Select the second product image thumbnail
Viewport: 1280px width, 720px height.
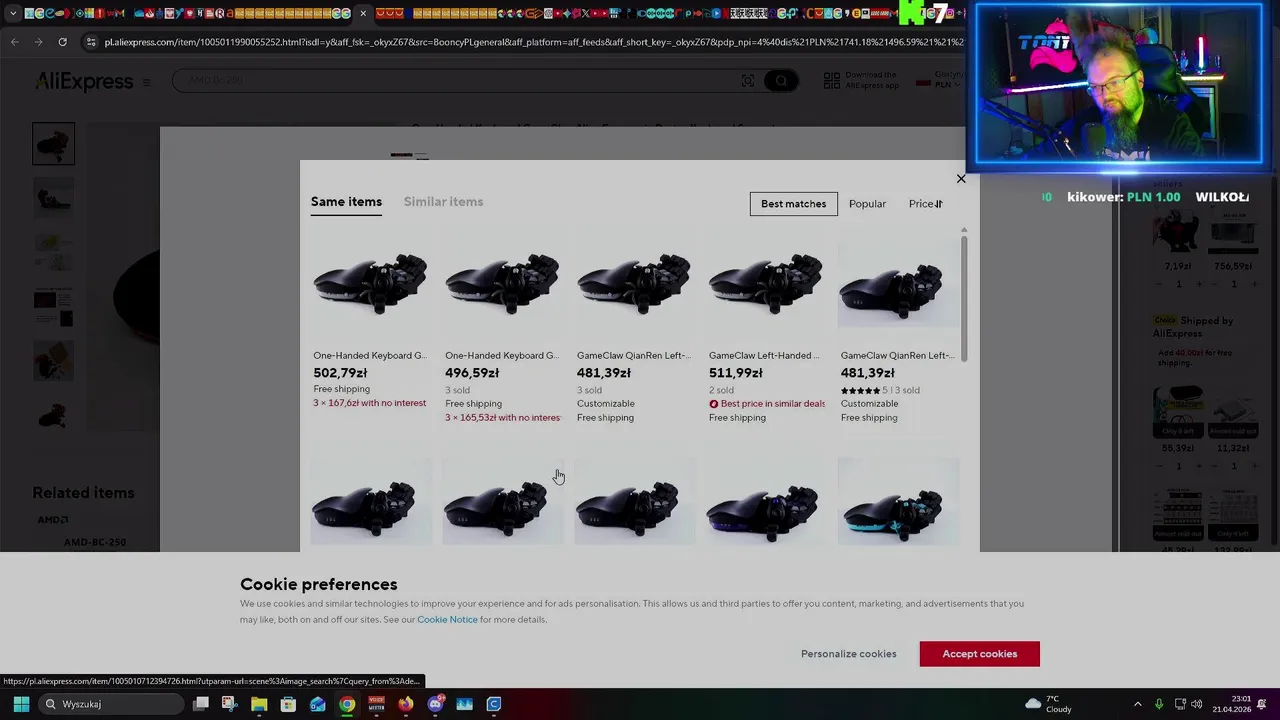pyautogui.click(x=53, y=198)
